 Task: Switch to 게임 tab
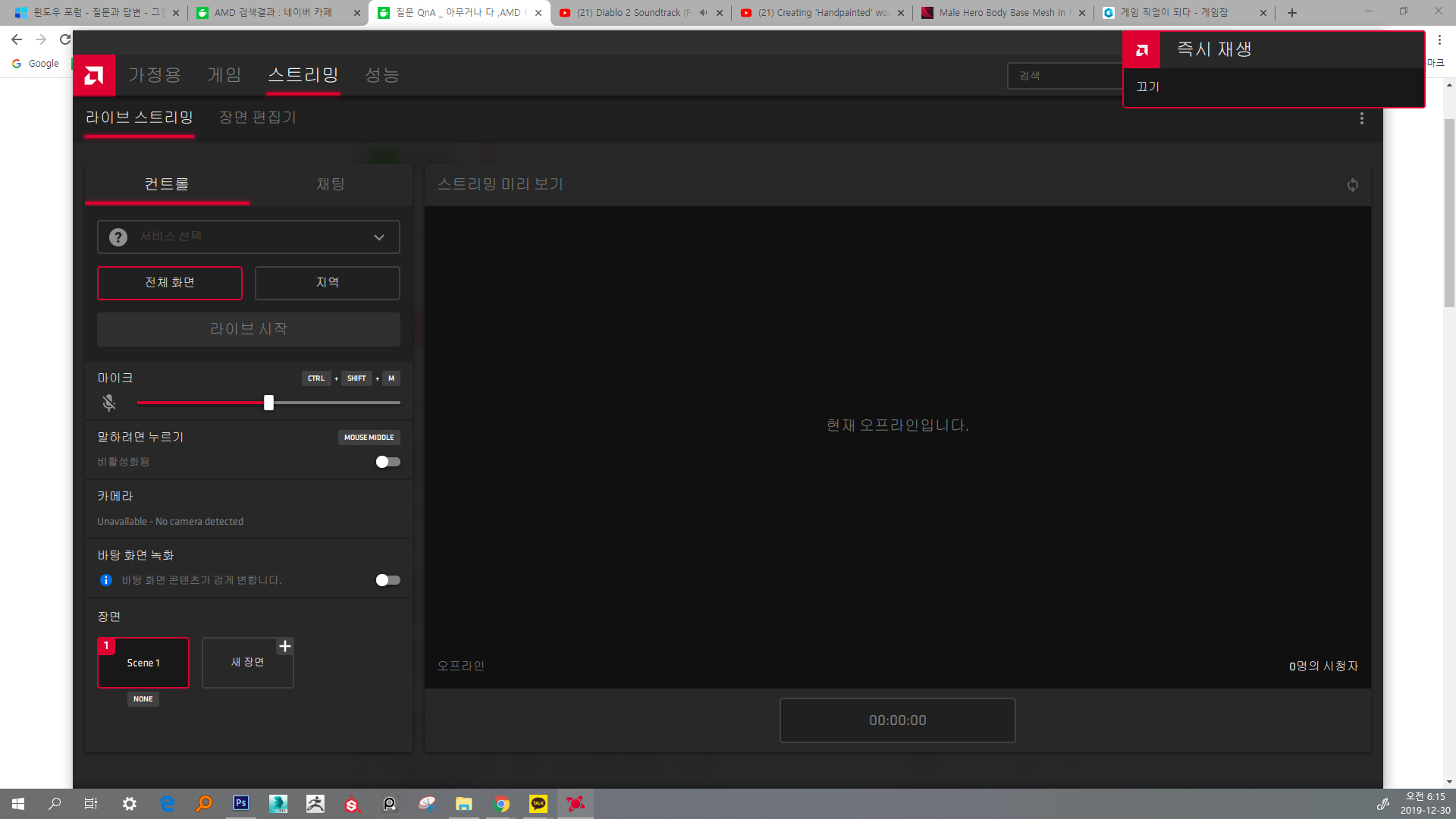click(x=224, y=75)
